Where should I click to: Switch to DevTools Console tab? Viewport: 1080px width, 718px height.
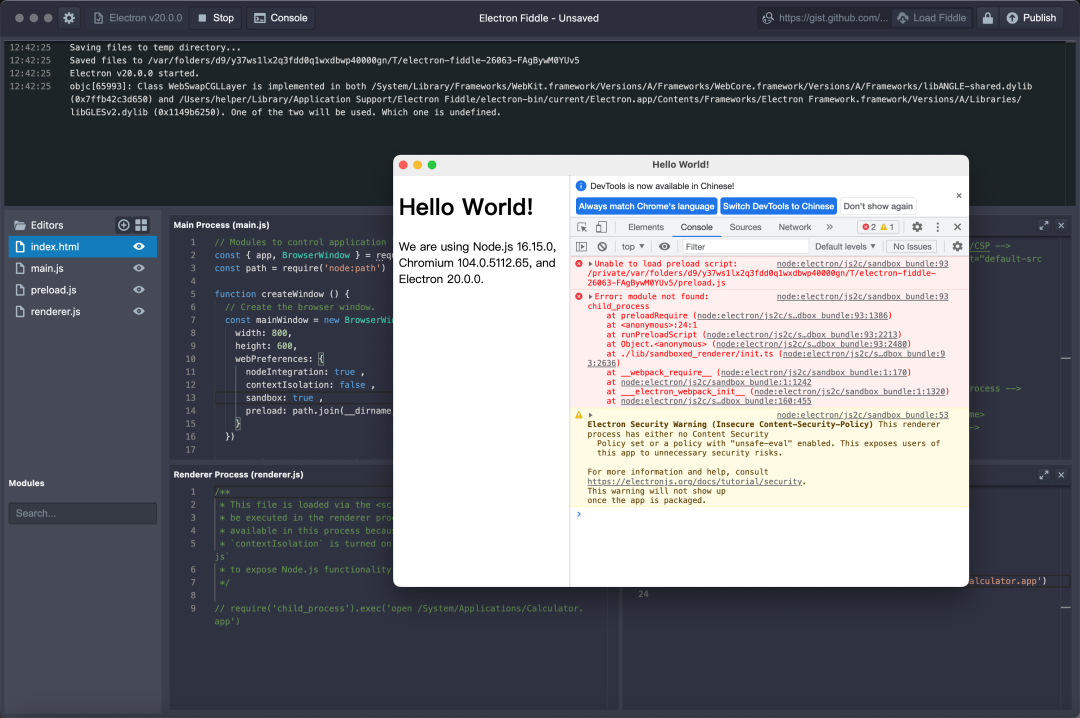point(696,227)
